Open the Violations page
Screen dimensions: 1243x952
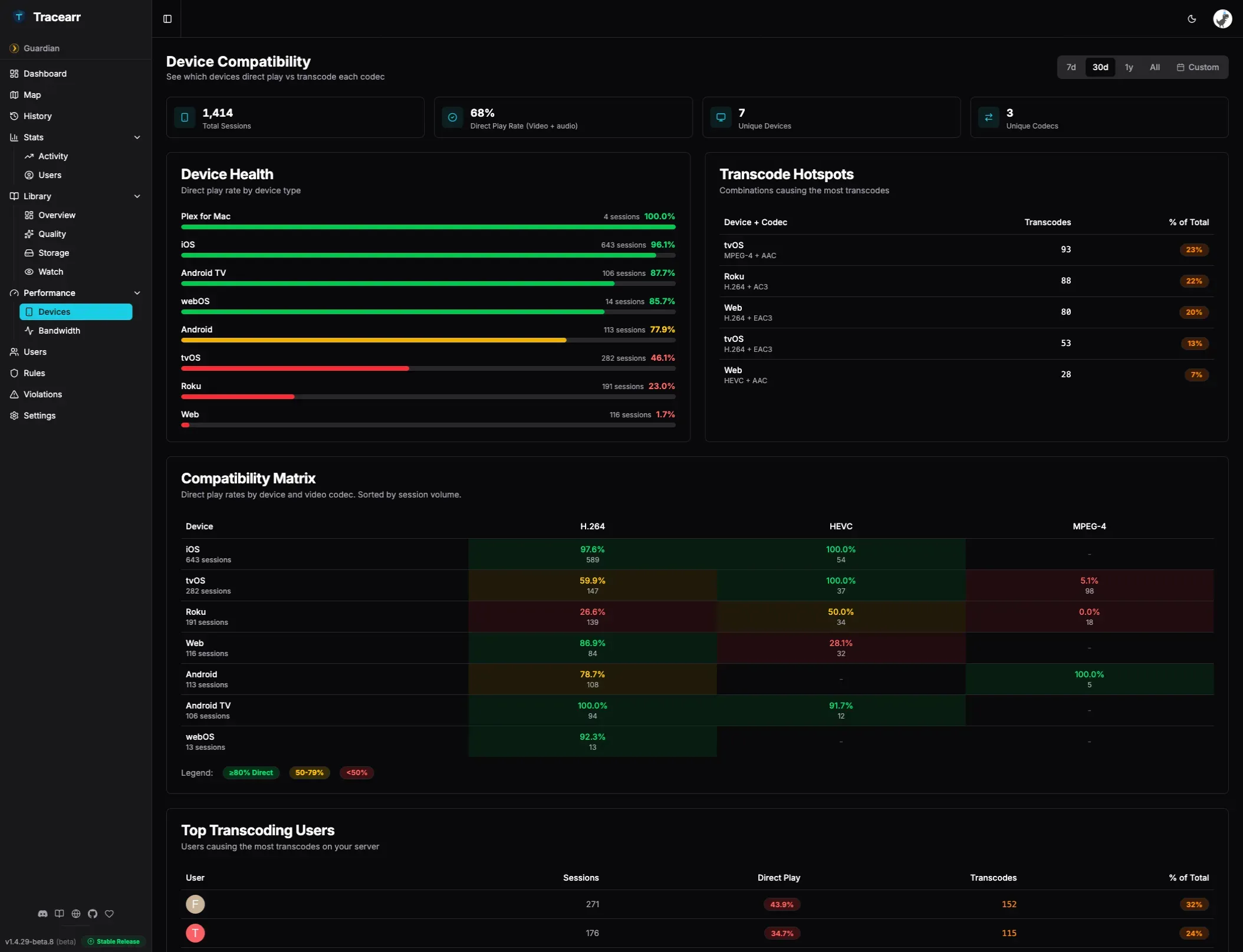coord(75,394)
